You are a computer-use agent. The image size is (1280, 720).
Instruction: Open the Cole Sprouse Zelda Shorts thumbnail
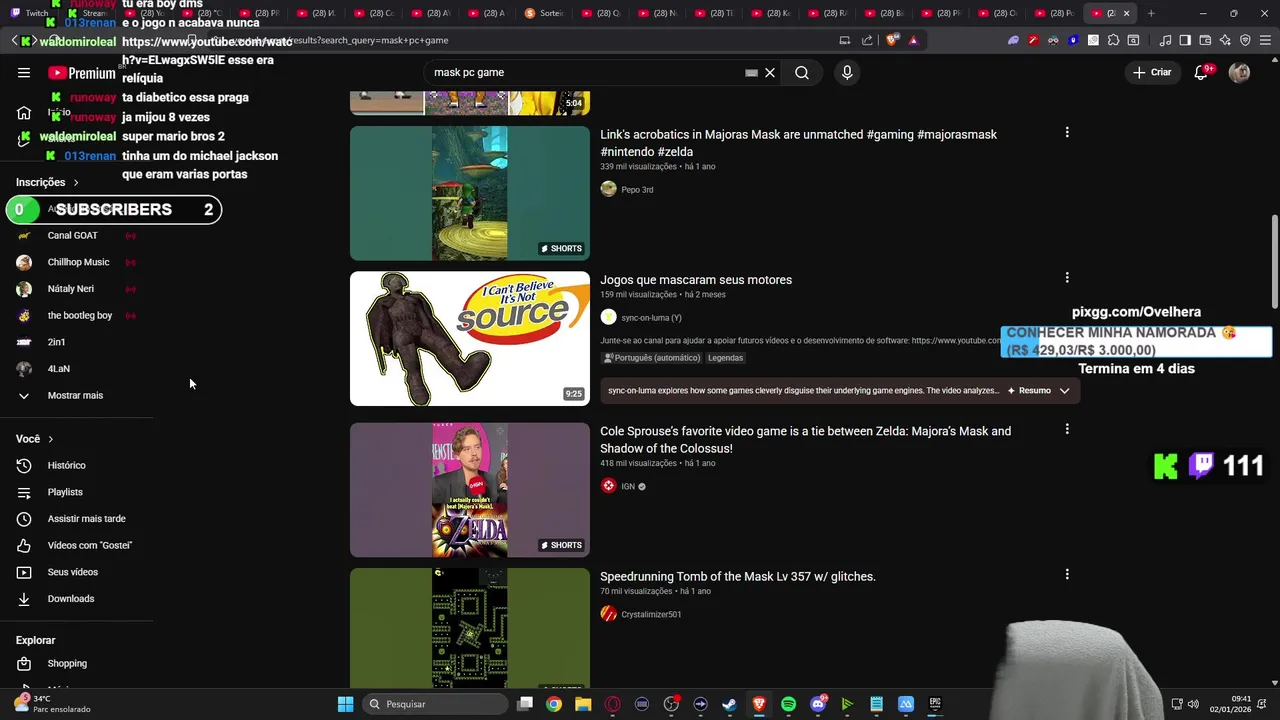[470, 490]
